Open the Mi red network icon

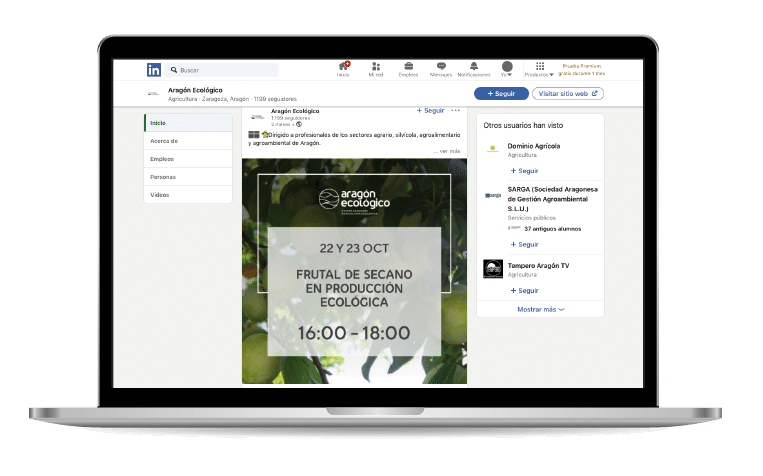click(x=375, y=68)
